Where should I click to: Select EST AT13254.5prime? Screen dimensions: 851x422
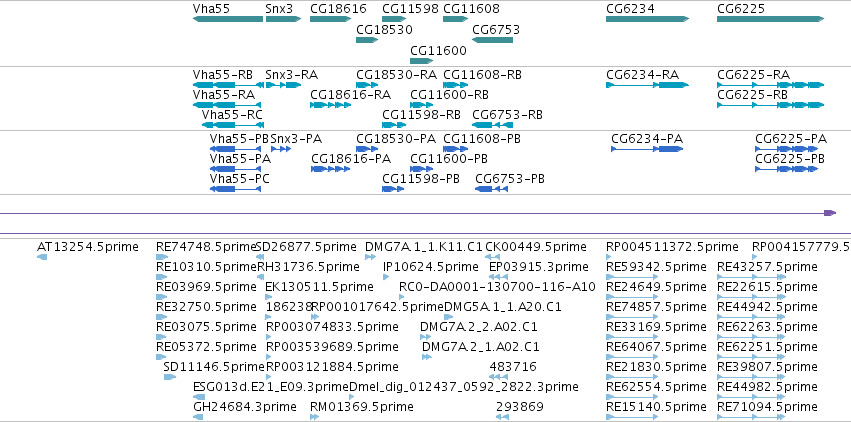pos(88,247)
